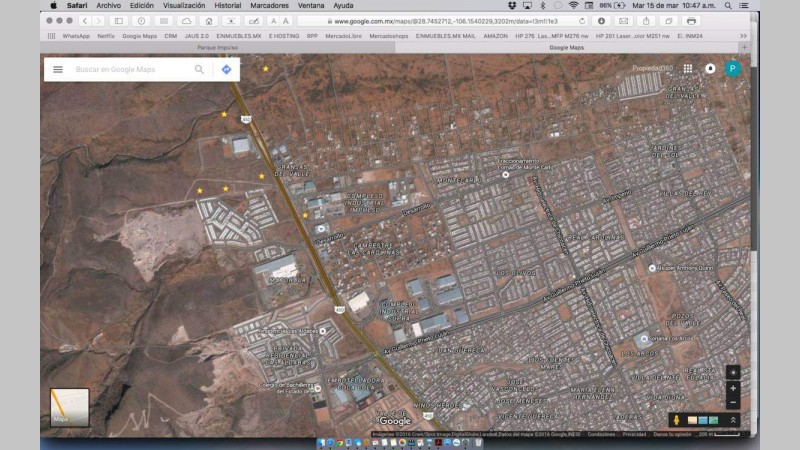Switch to the Parque Impulso tab
Screen dimensions: 800x450
(217, 47)
